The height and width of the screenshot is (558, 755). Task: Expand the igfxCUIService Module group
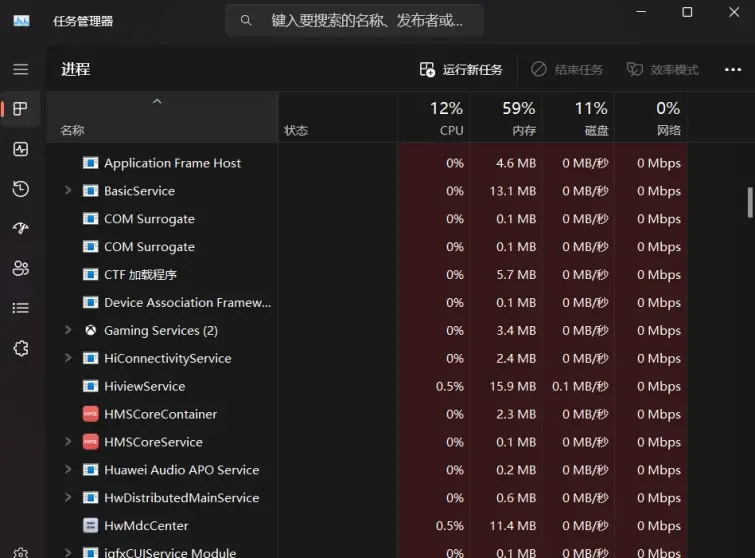tap(68, 553)
